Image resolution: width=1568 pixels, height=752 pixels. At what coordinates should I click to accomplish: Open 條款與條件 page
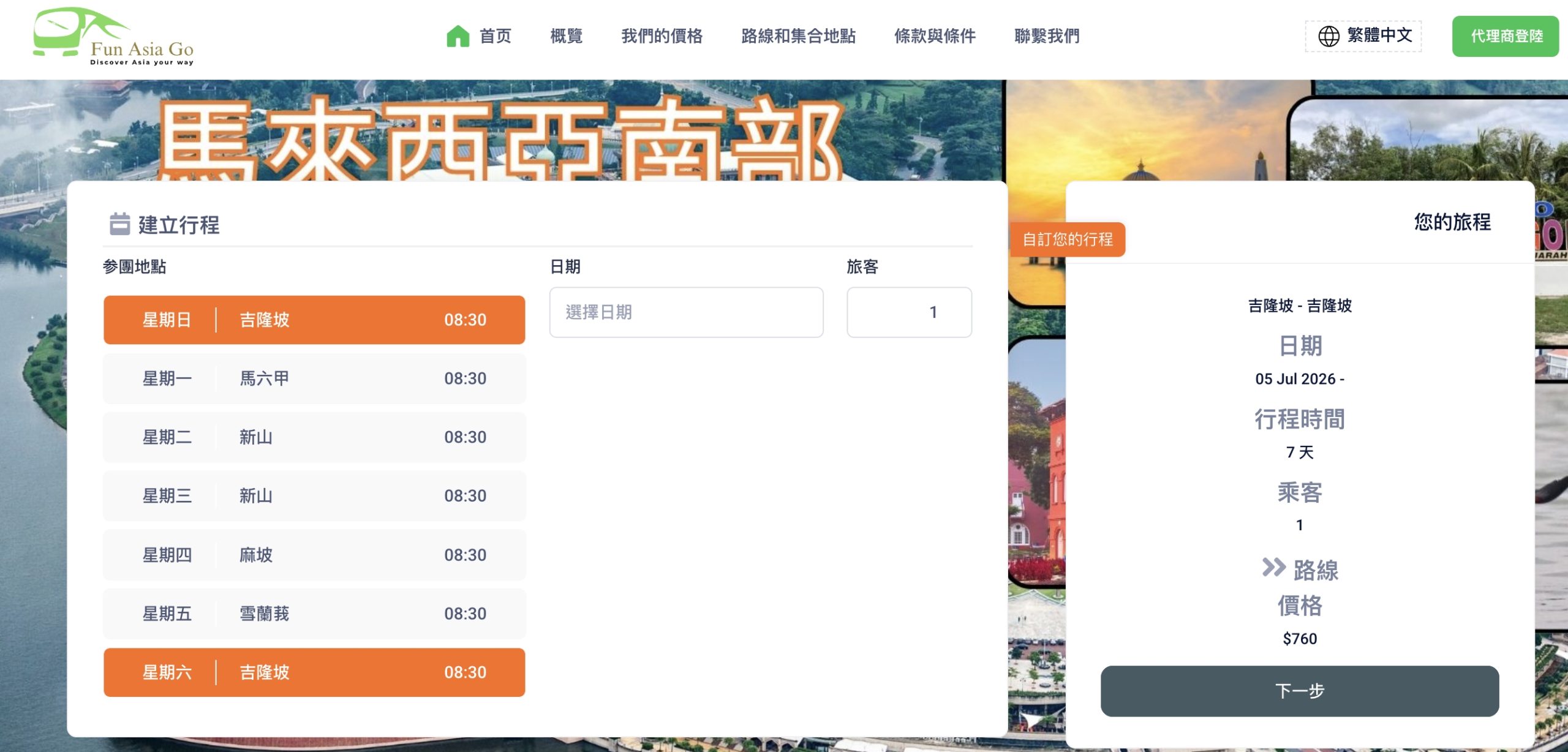935,36
